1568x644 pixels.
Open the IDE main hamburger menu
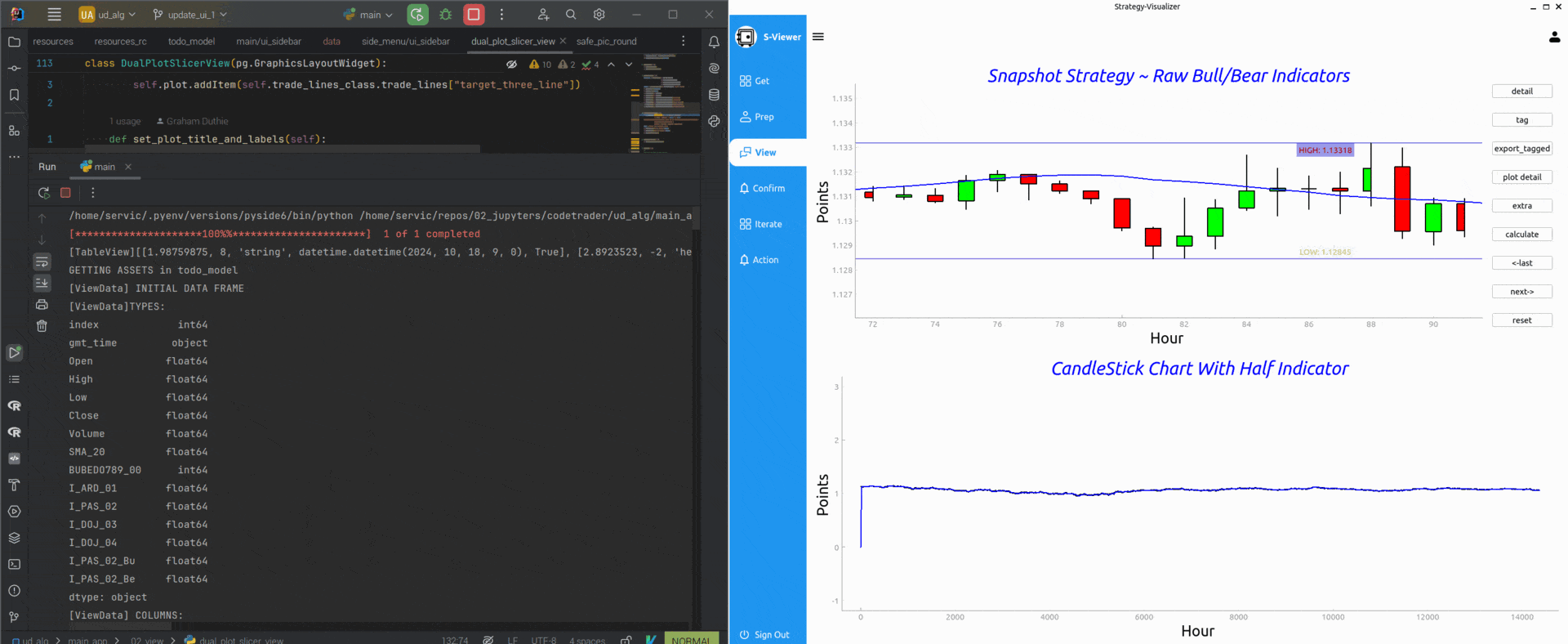pos(55,14)
